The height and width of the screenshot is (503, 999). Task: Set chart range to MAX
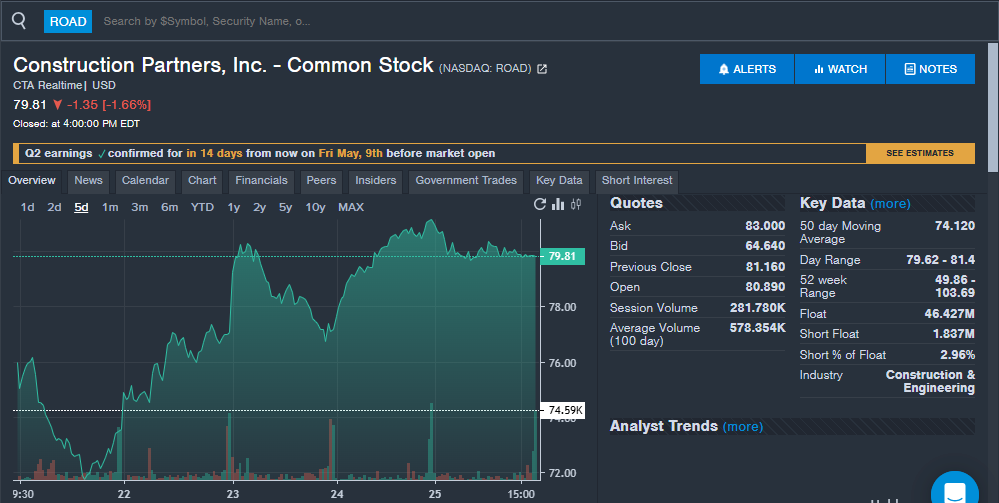click(x=351, y=207)
